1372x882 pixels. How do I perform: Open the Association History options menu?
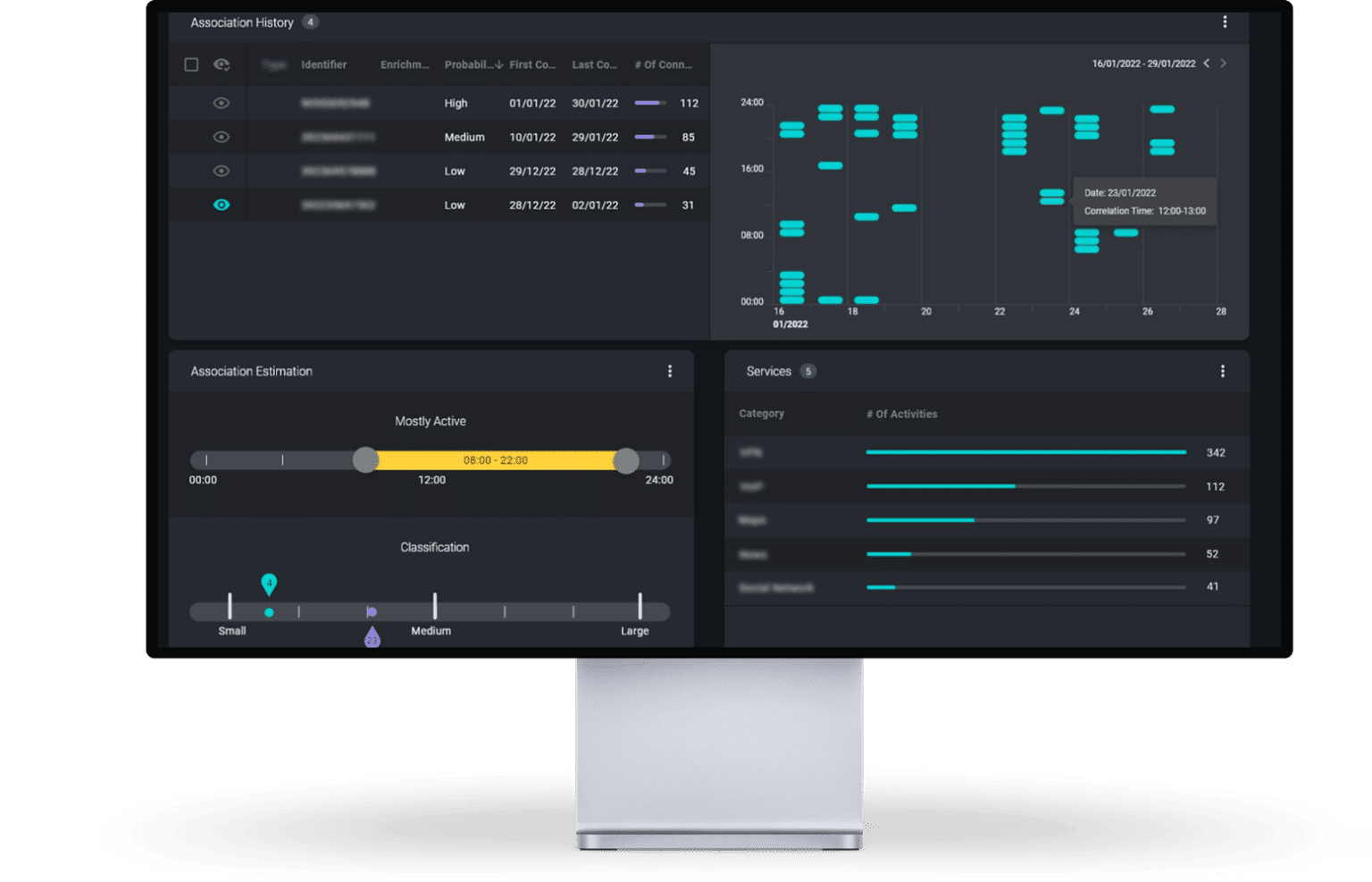click(1226, 21)
